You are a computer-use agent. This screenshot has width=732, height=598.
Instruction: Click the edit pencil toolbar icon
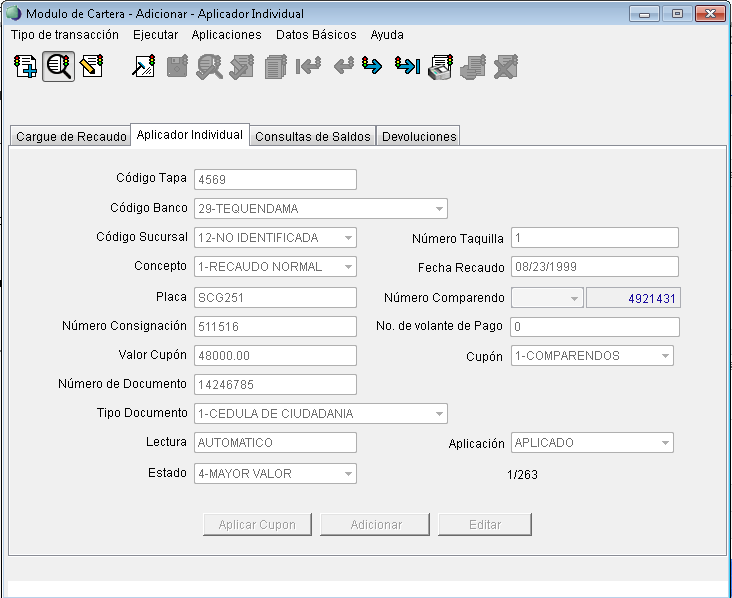point(92,67)
